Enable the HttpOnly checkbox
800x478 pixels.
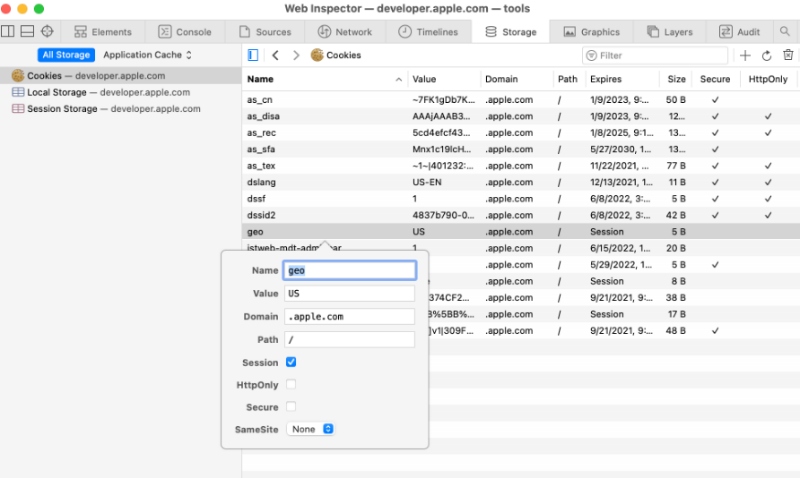(x=291, y=385)
